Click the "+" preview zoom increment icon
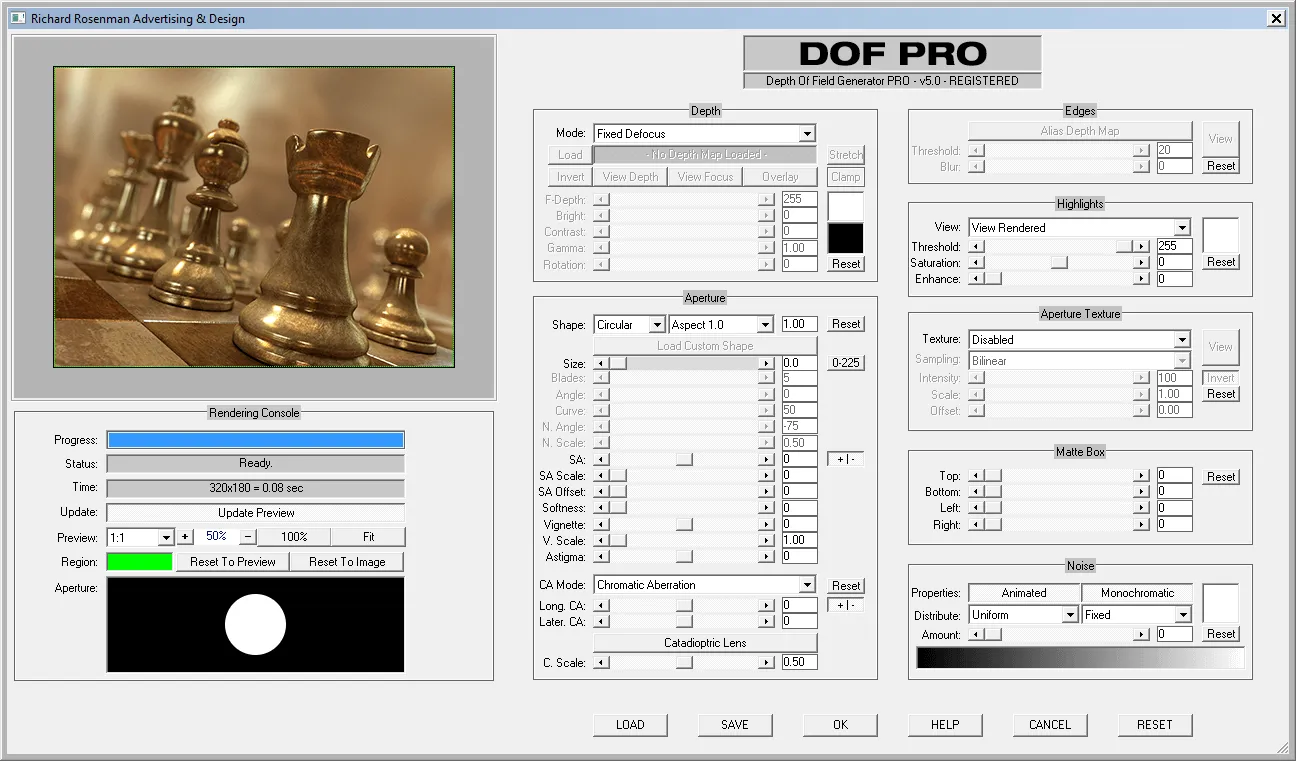Image resolution: width=1296 pixels, height=761 pixels. pos(186,537)
